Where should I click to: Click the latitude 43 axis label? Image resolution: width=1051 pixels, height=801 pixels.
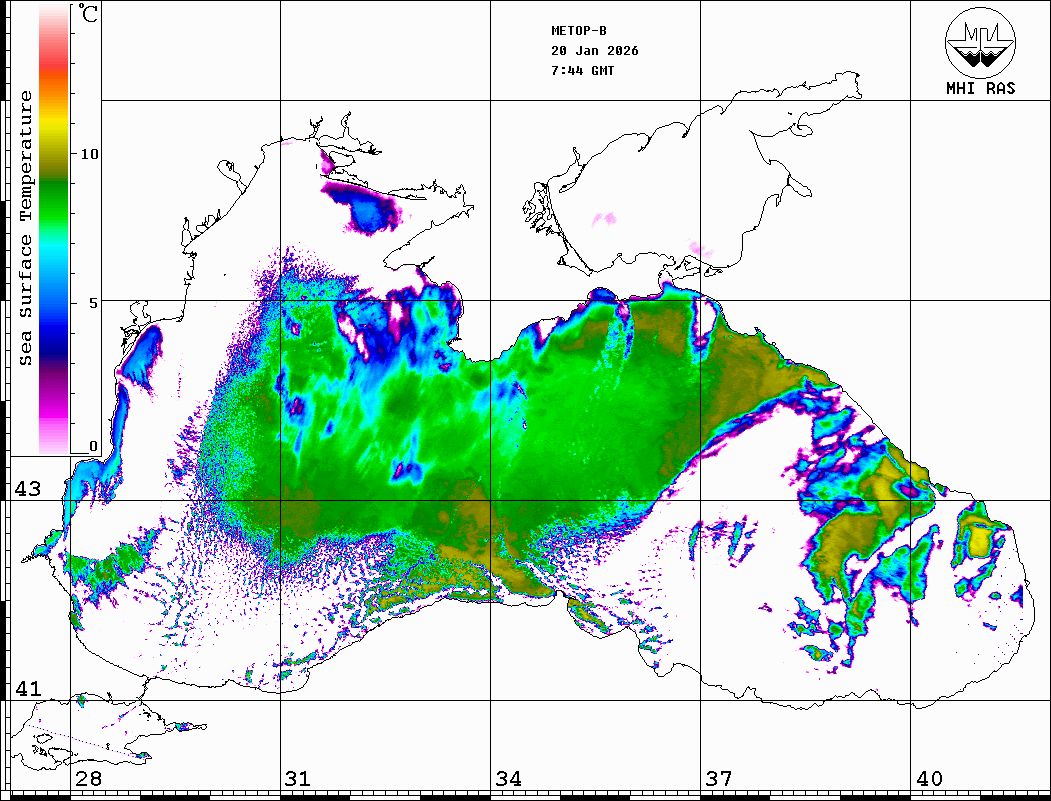(27, 489)
